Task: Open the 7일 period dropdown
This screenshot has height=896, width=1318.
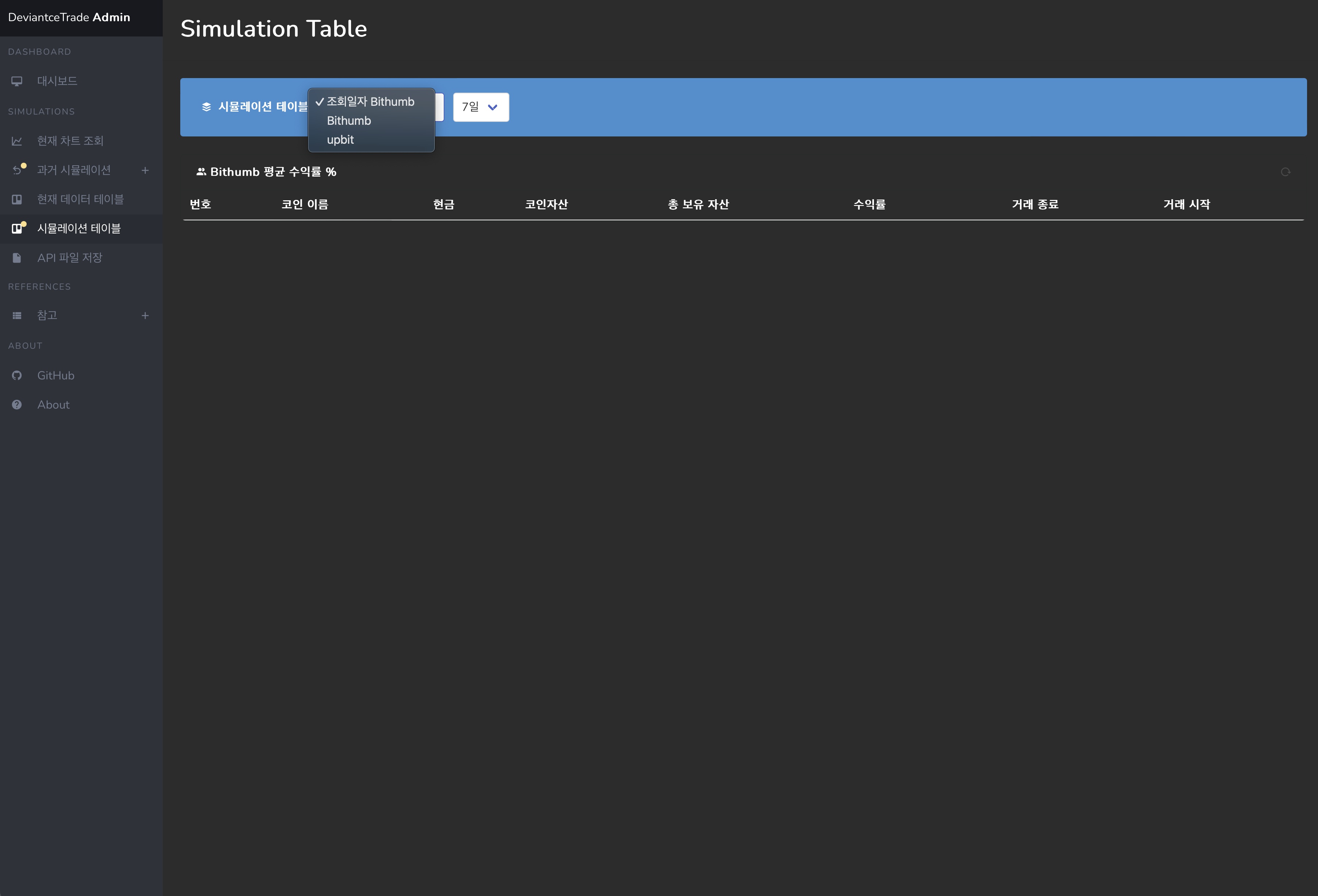Action: coord(480,107)
